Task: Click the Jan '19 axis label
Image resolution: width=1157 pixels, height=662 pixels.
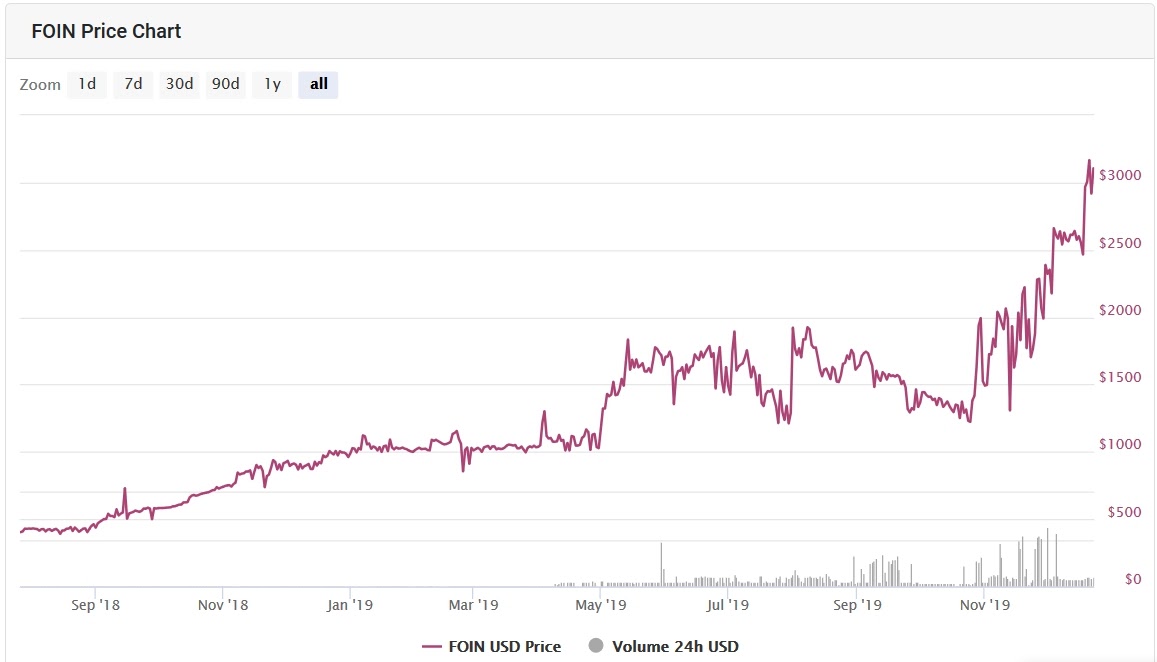Action: tap(350, 605)
